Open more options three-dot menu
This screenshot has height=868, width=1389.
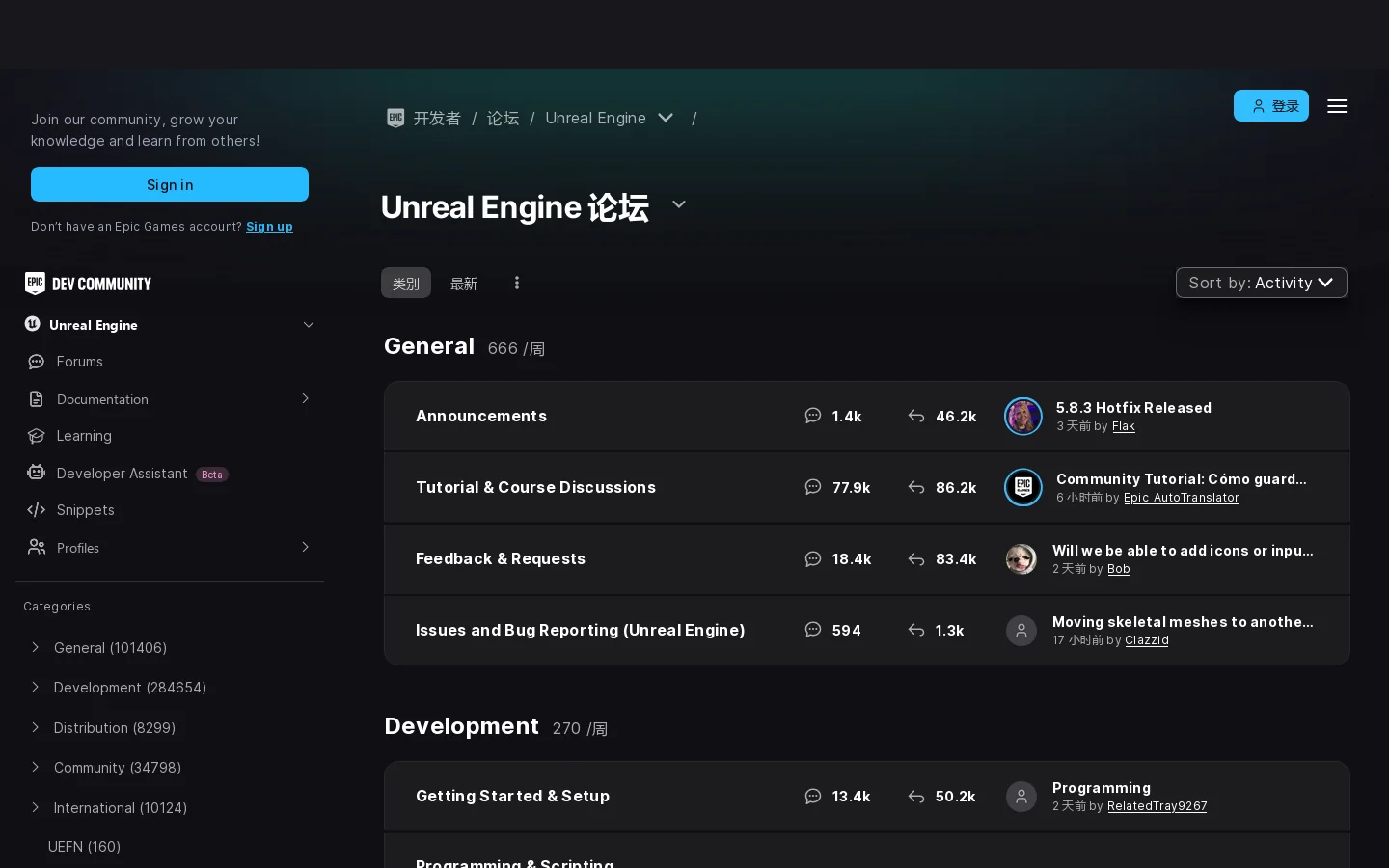tap(517, 283)
